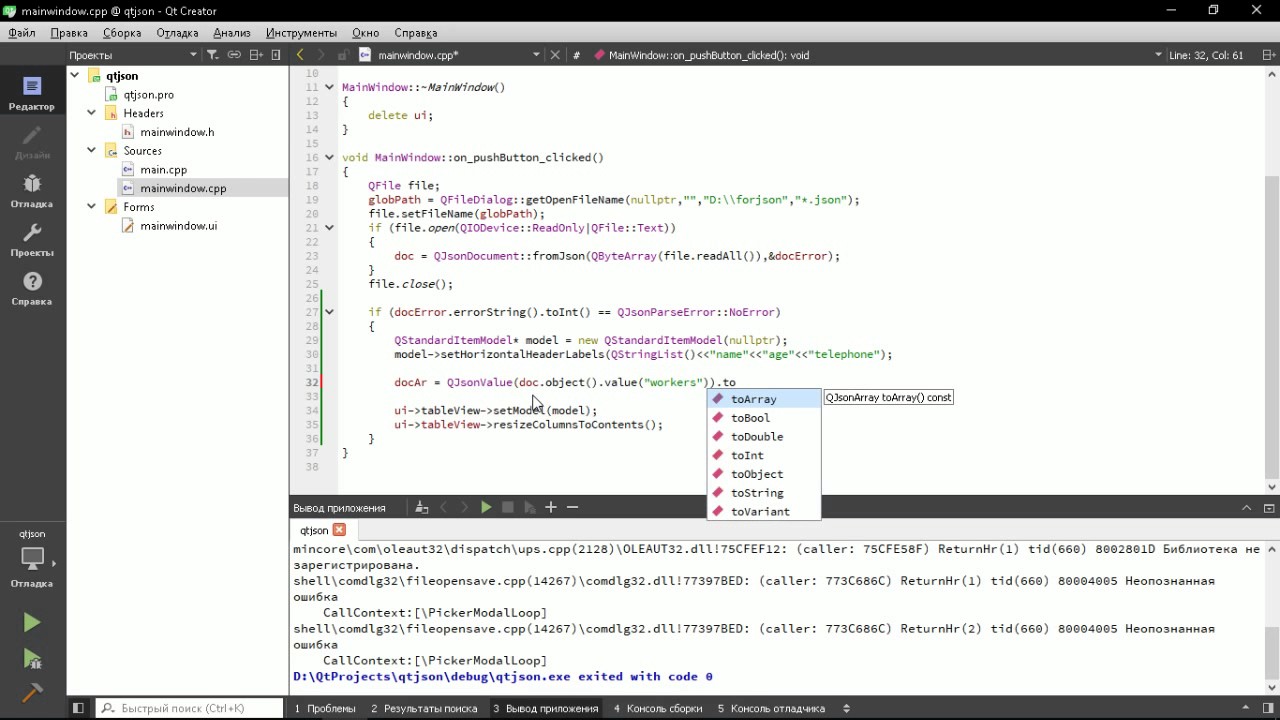Click the filter tree icon in Projects panel
1280x720 pixels.
pos(212,55)
